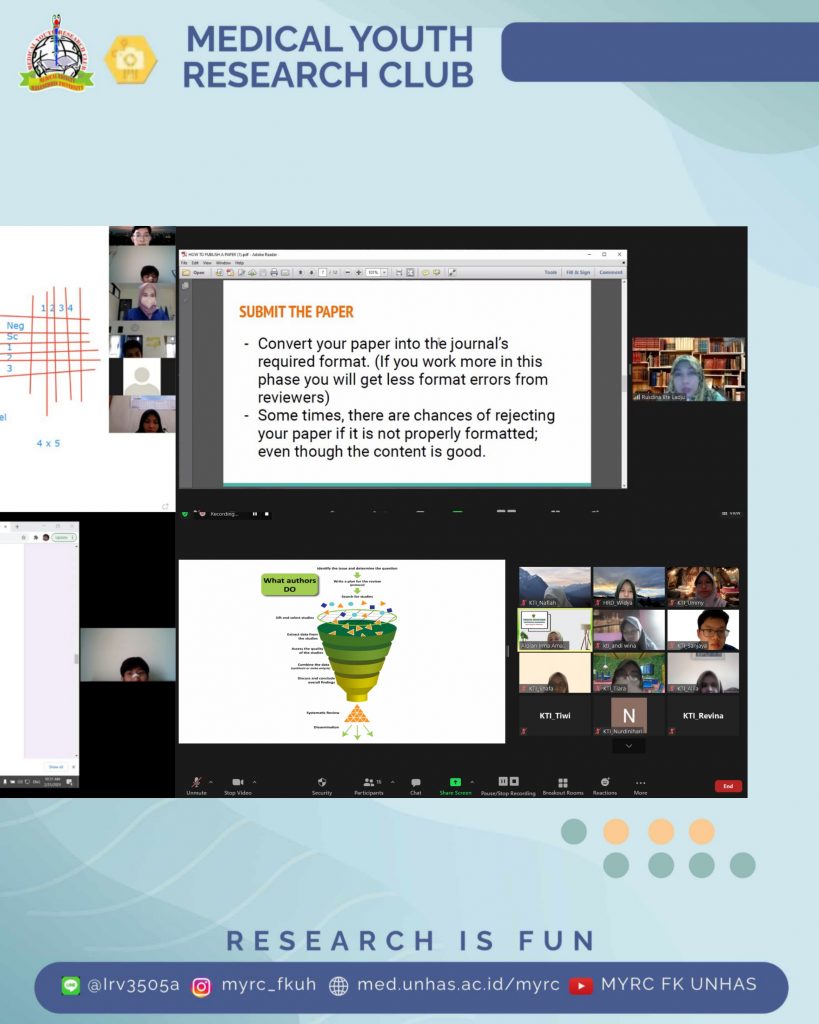Click the fit page icon in Adobe Reader

[x=410, y=272]
